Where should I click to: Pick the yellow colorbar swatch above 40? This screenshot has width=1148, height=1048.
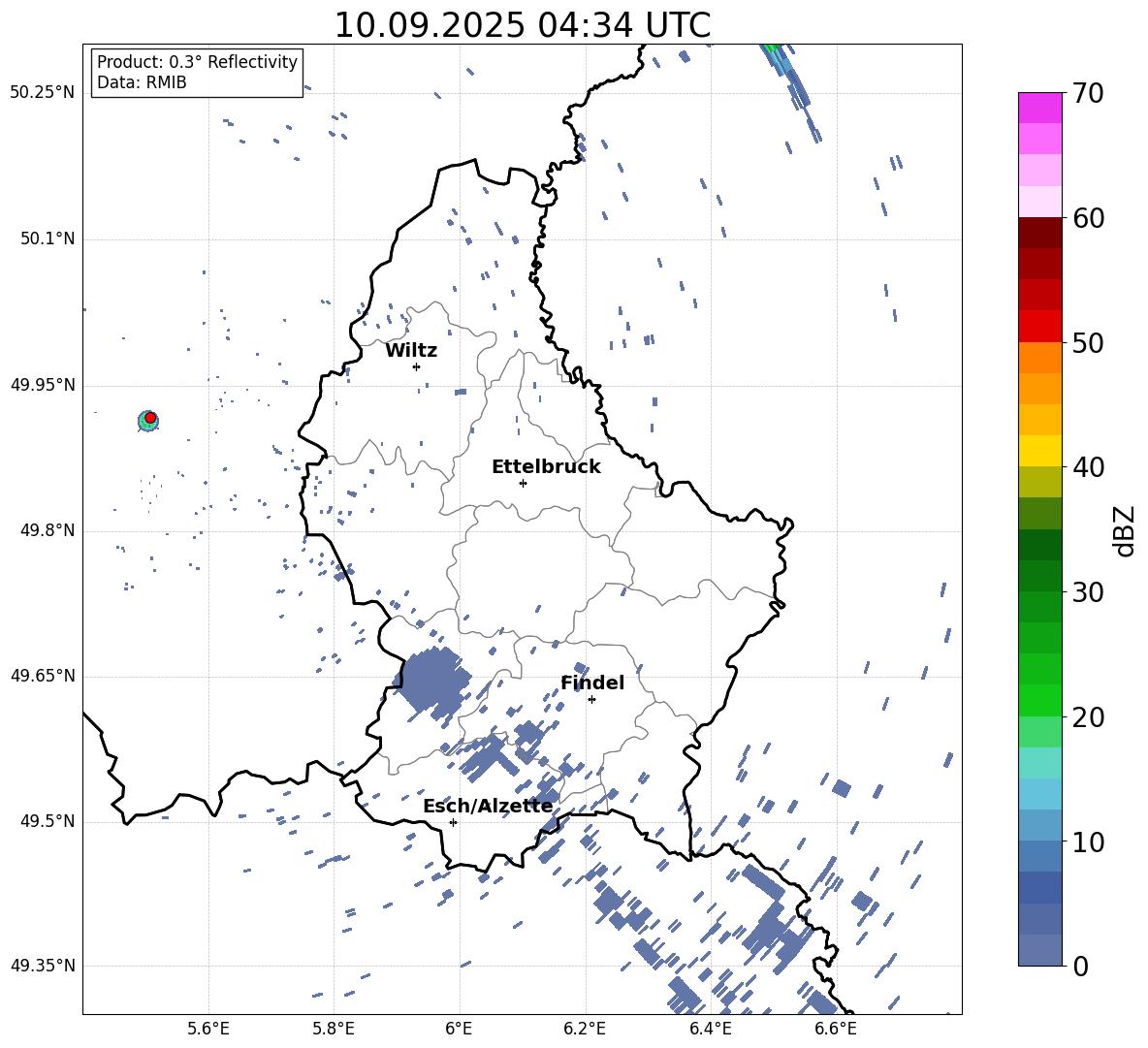click(x=1039, y=451)
